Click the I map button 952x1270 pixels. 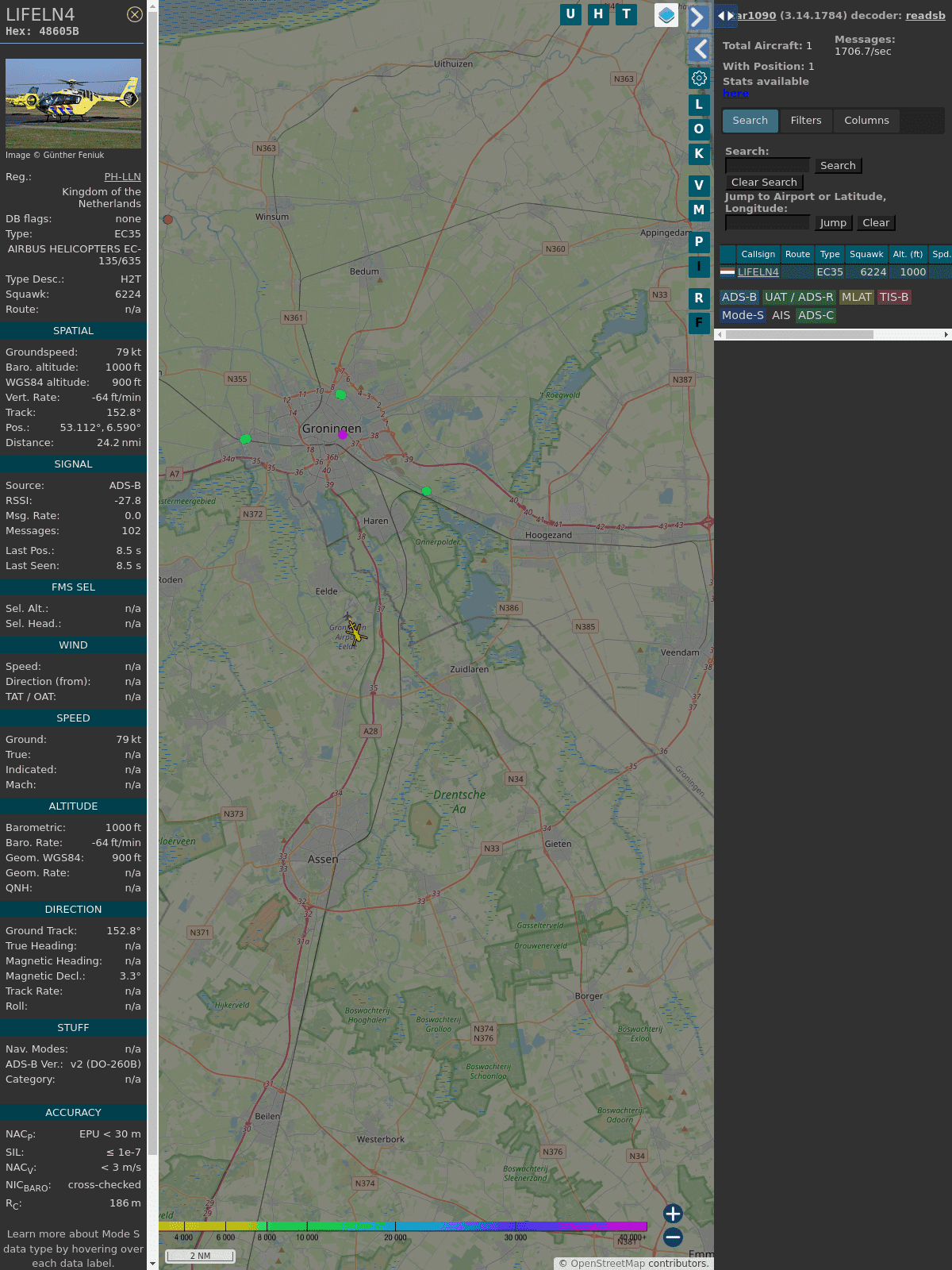tap(699, 267)
